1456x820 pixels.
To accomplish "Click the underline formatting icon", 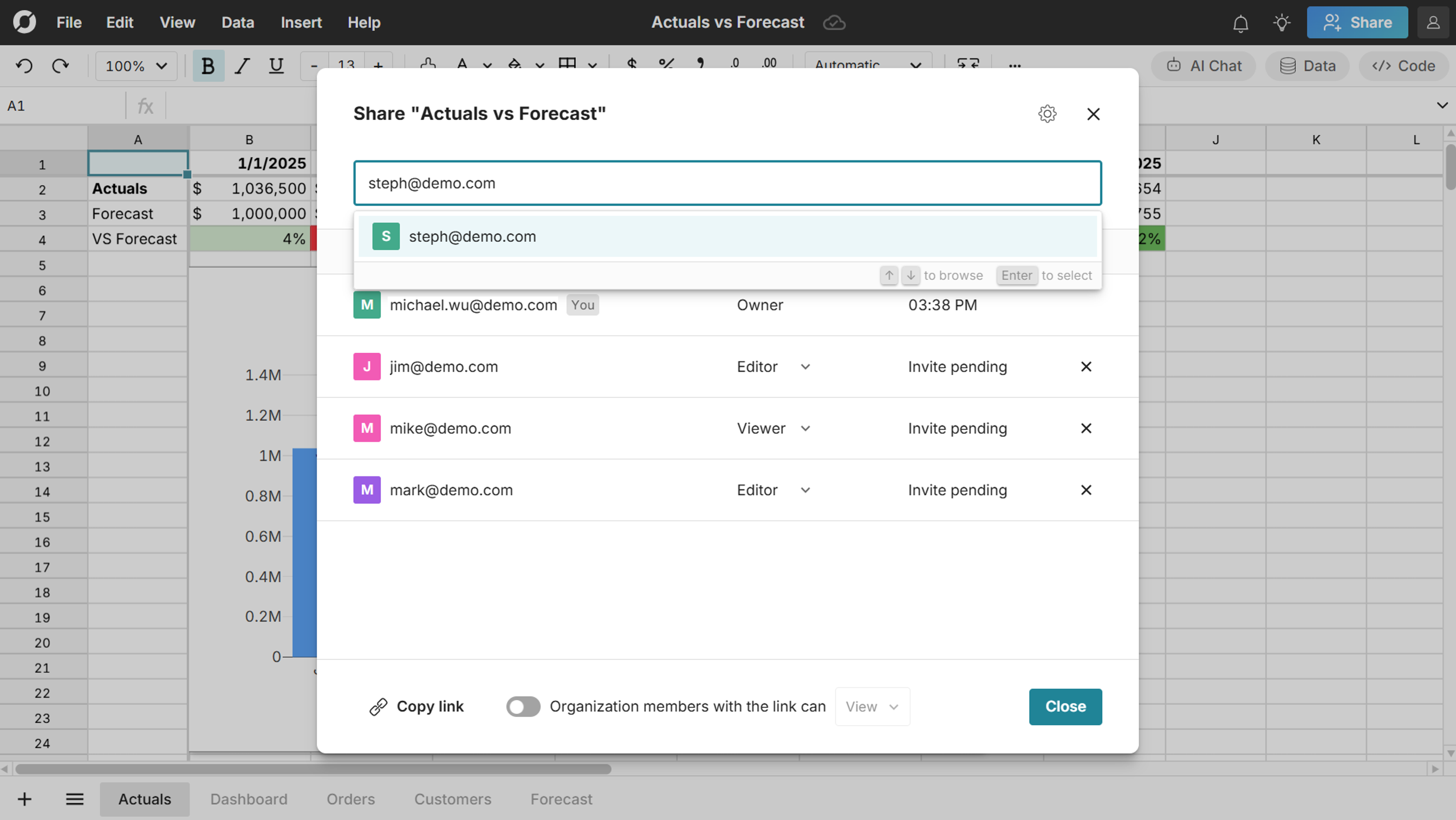I will [x=276, y=66].
